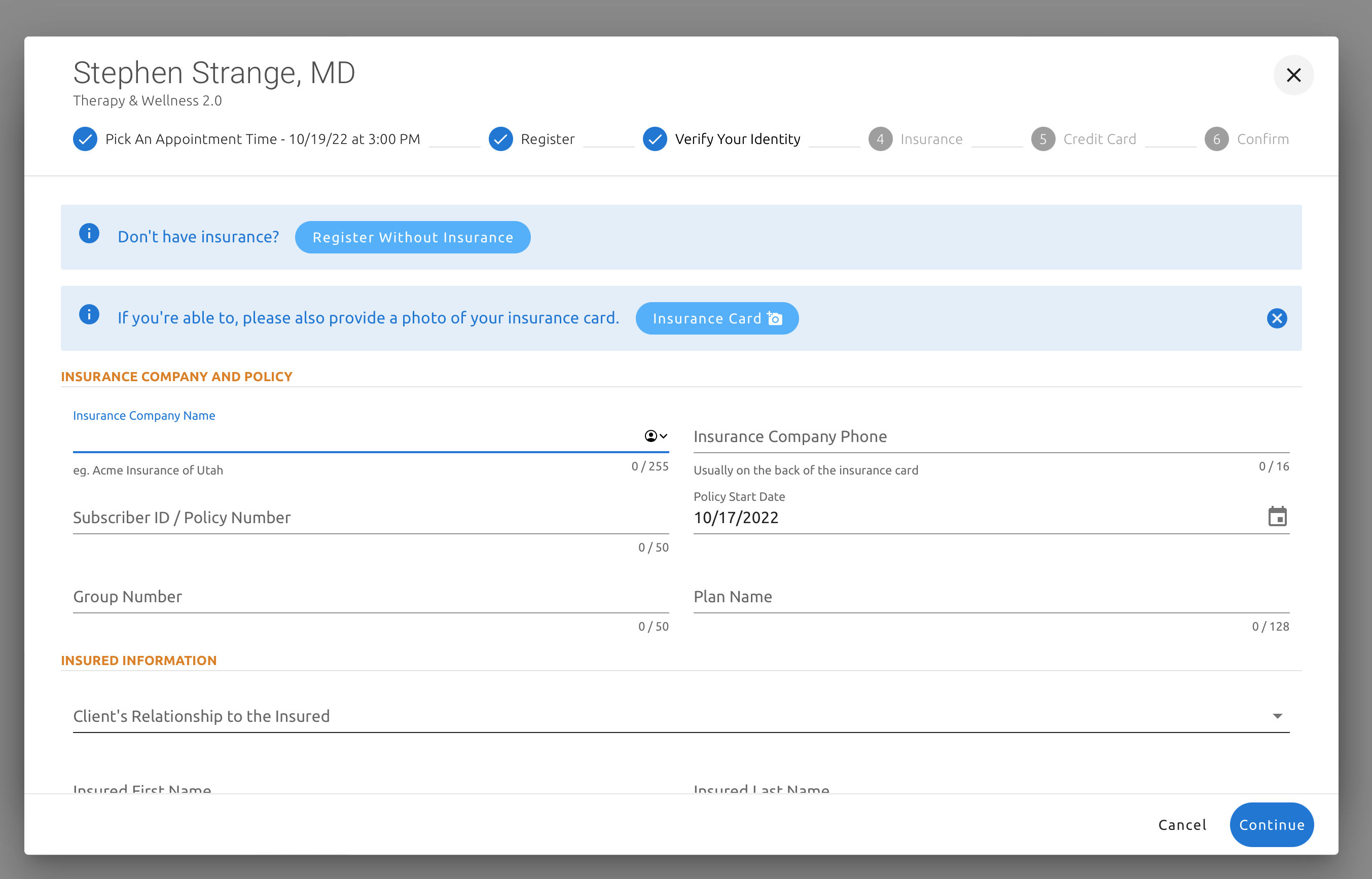This screenshot has width=1372, height=879.
Task: Close the appointment dialog with the X icon
Action: pyautogui.click(x=1293, y=75)
